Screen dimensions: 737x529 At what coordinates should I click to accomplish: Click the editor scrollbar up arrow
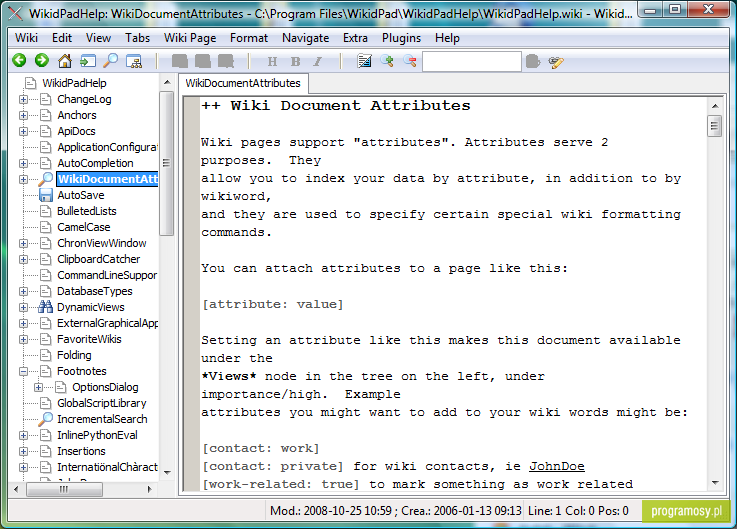[x=715, y=106]
